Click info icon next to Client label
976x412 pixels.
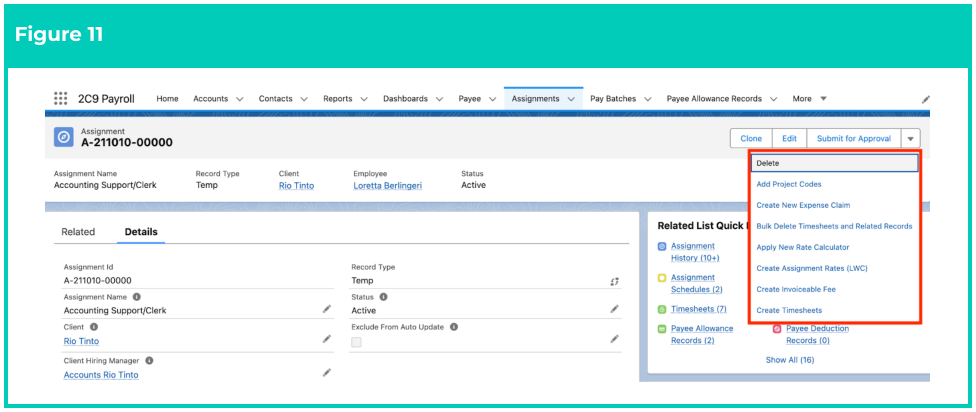(x=93, y=326)
